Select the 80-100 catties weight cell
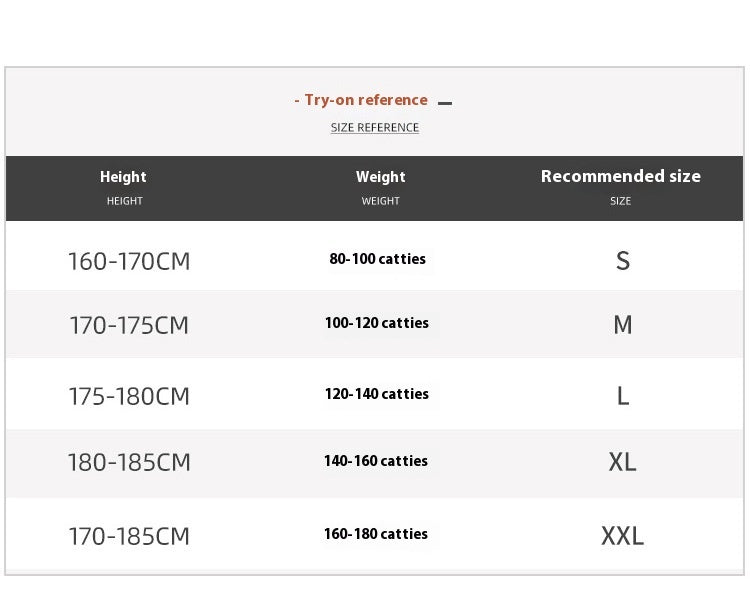The image size is (750, 607). tap(377, 259)
